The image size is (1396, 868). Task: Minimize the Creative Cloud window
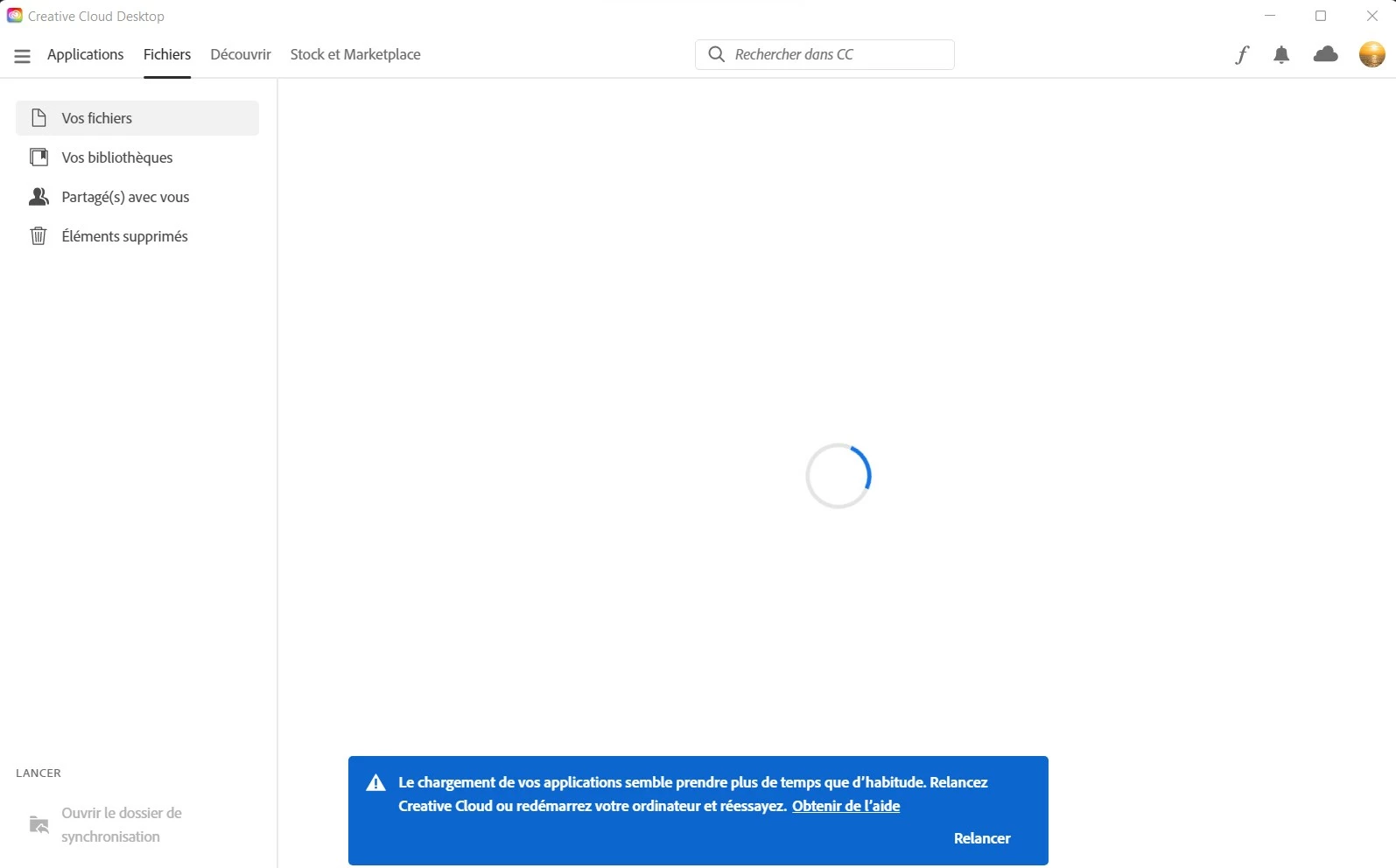click(x=1270, y=16)
